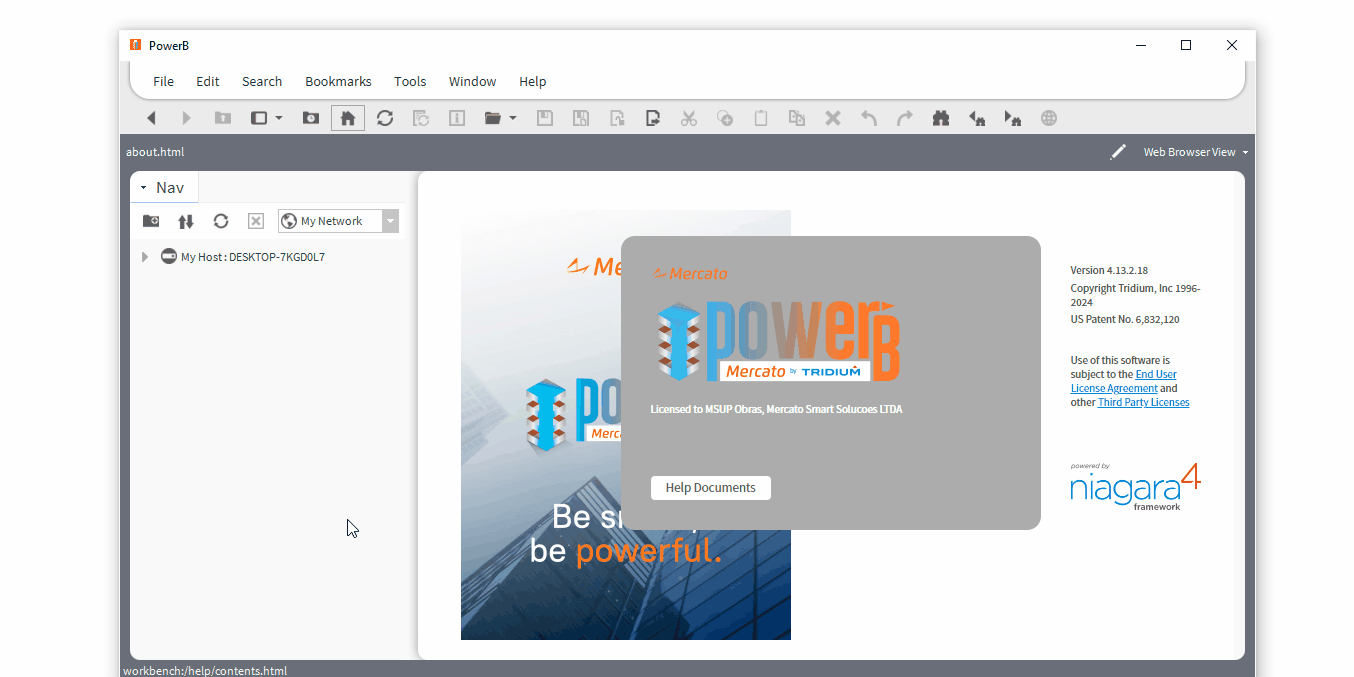
Task: Open the Bookmarks menu
Action: click(338, 82)
